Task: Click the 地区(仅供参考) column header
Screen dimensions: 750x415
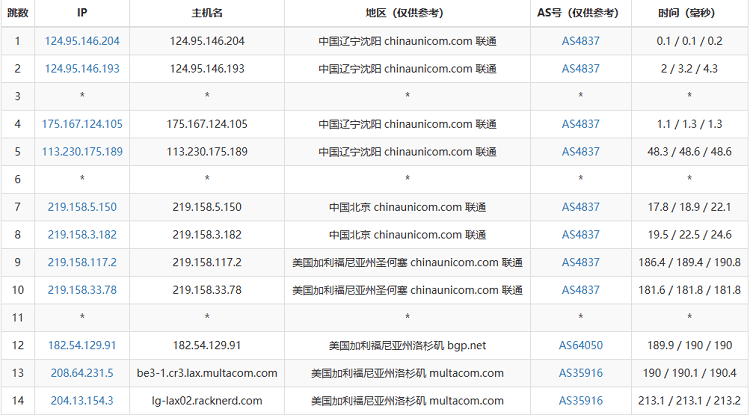Action: pyautogui.click(x=408, y=13)
